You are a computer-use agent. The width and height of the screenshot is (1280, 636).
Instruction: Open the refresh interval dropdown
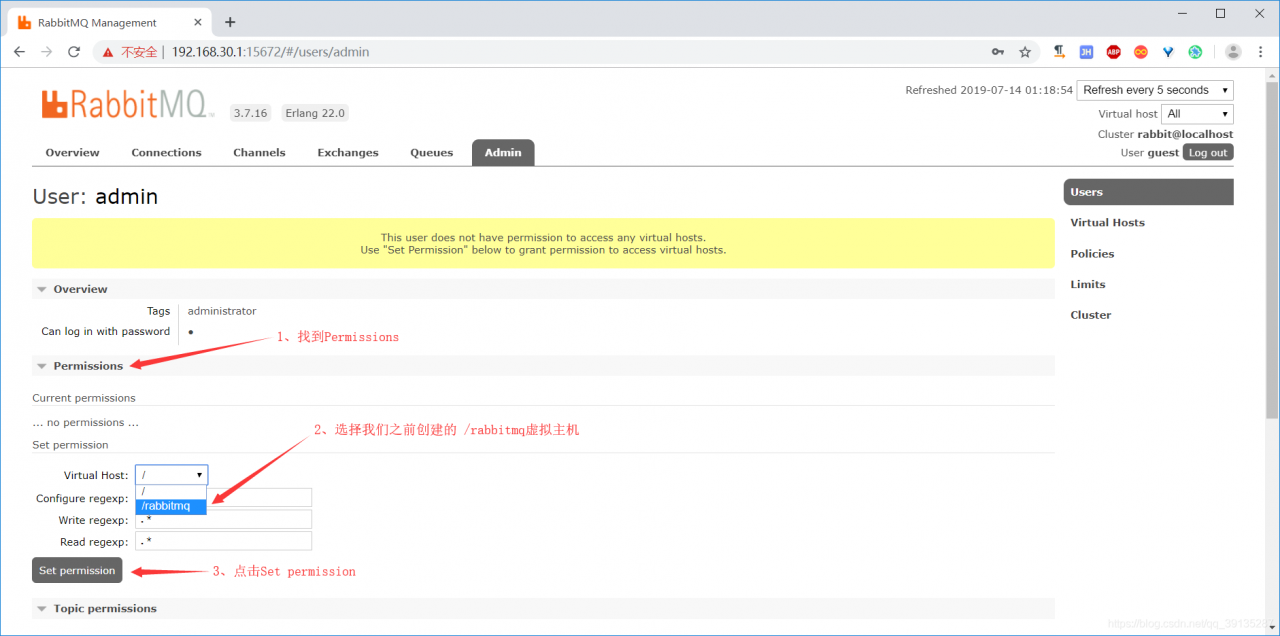(x=1156, y=90)
